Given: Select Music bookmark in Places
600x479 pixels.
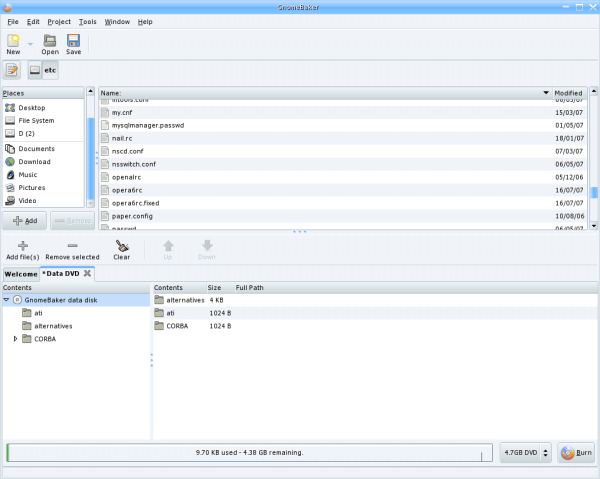Looking at the screenshot, I should 43,175.
